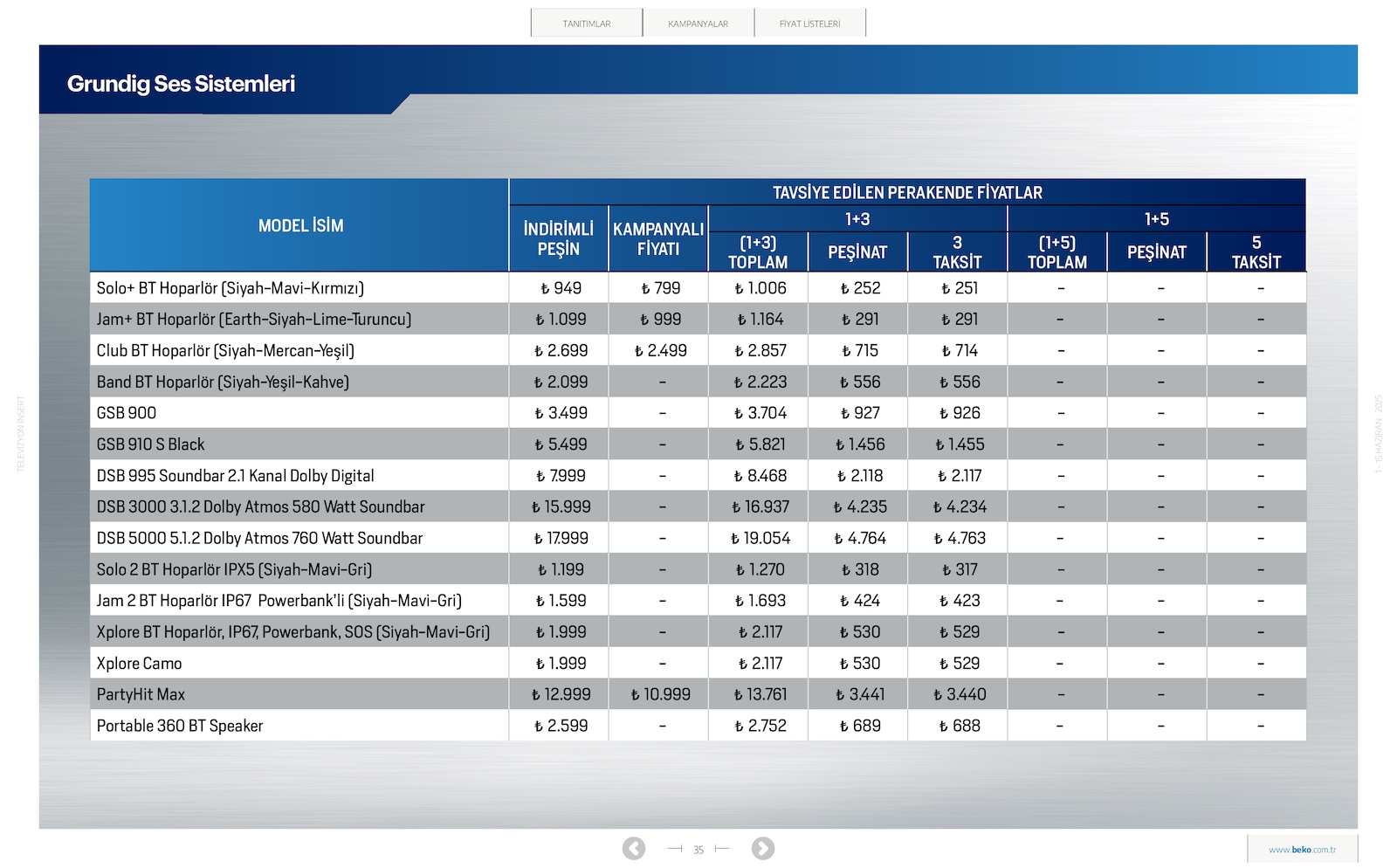
Task: Select DSB 995 Soundbar row
Action: tap(698, 475)
